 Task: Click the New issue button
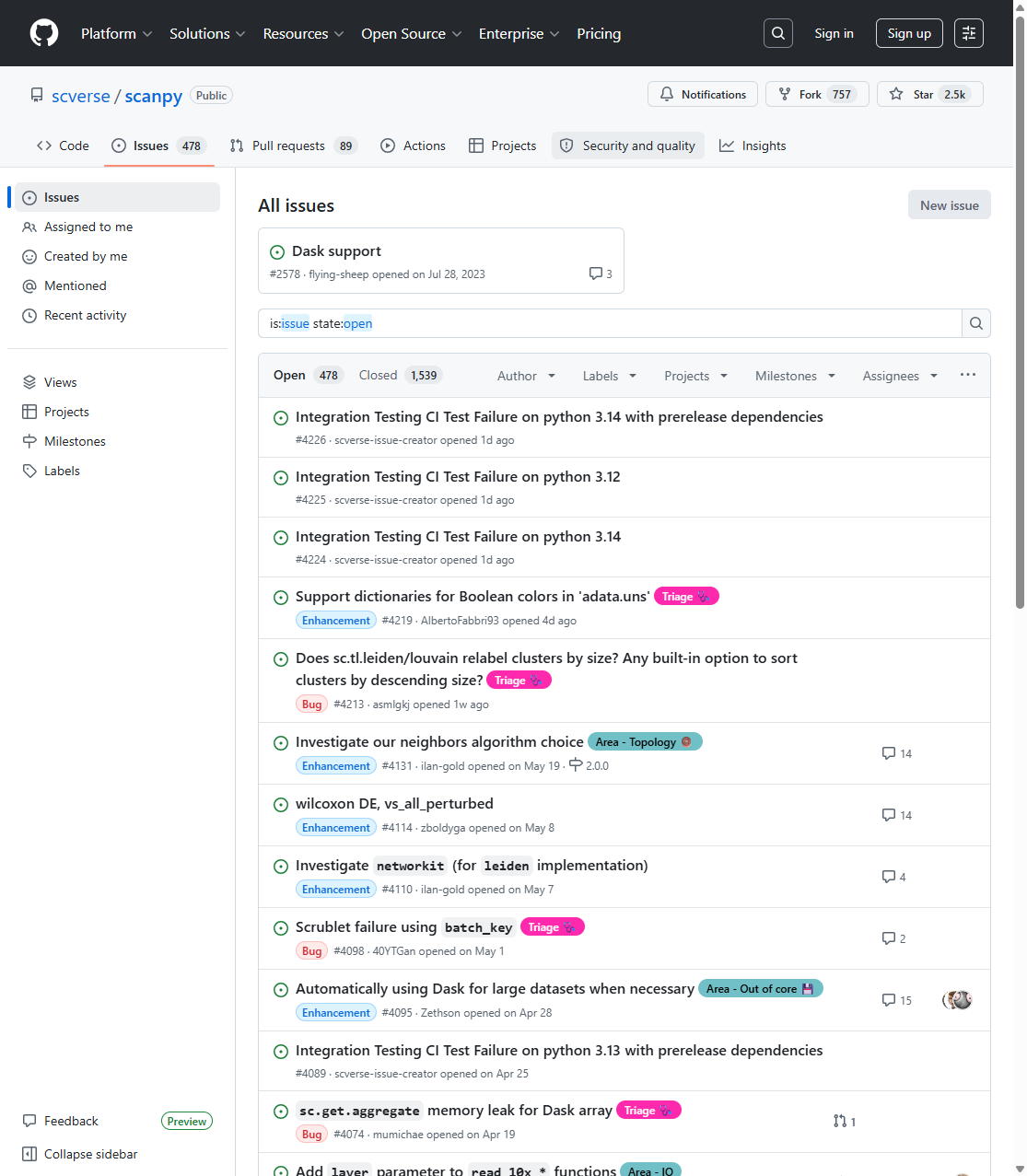(x=950, y=205)
